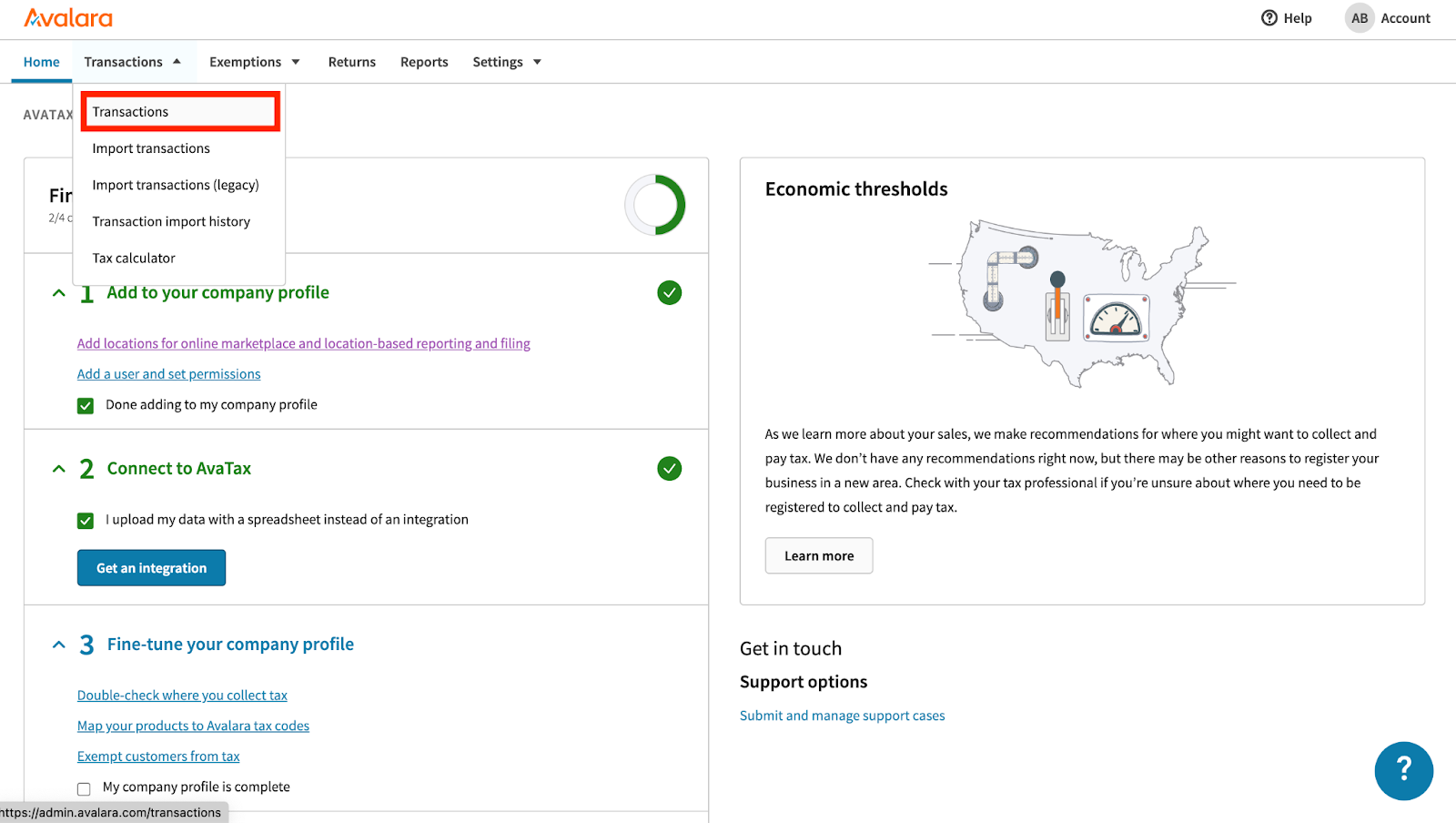Open the Reports tab
1456x823 pixels.
click(424, 62)
